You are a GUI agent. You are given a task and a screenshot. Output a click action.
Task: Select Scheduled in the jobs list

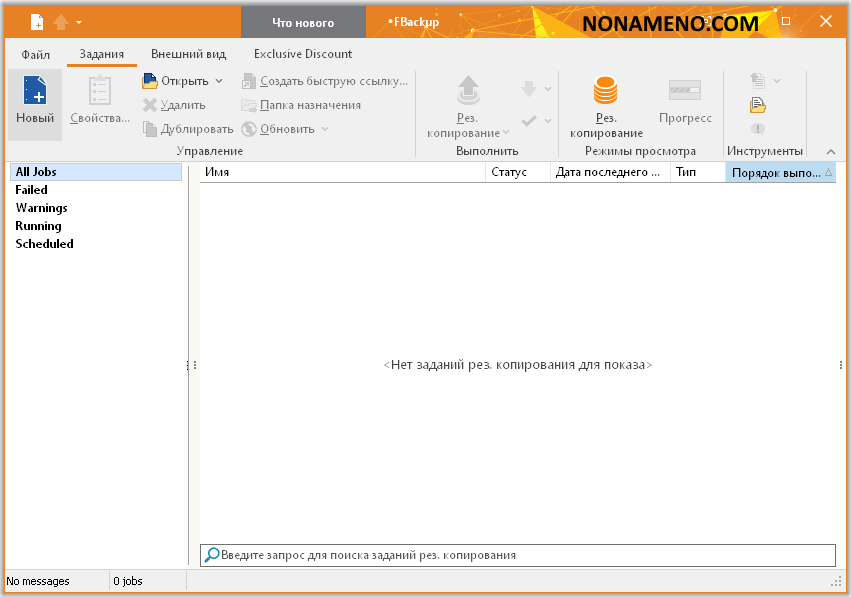point(44,244)
